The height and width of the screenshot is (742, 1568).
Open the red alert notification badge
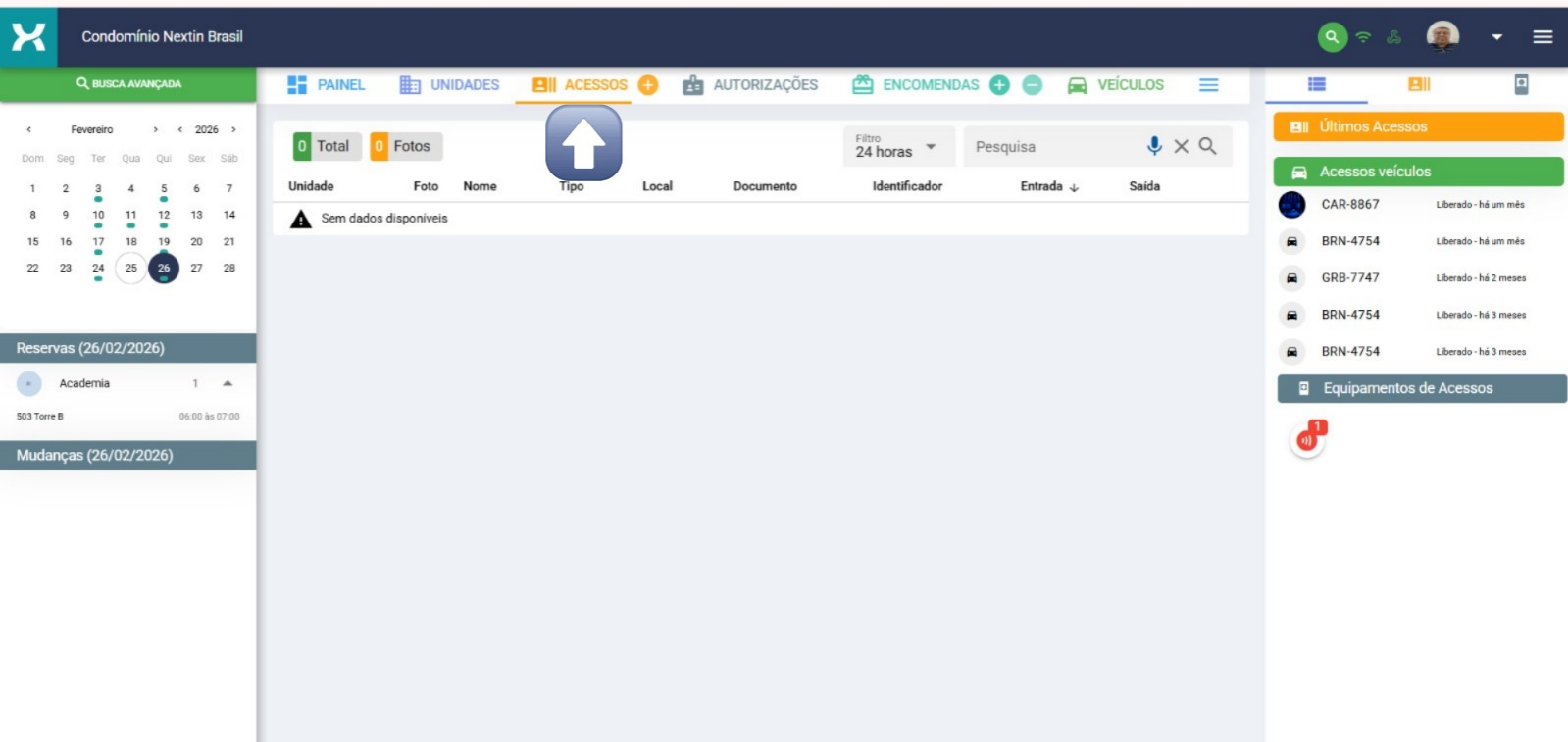[1308, 439]
